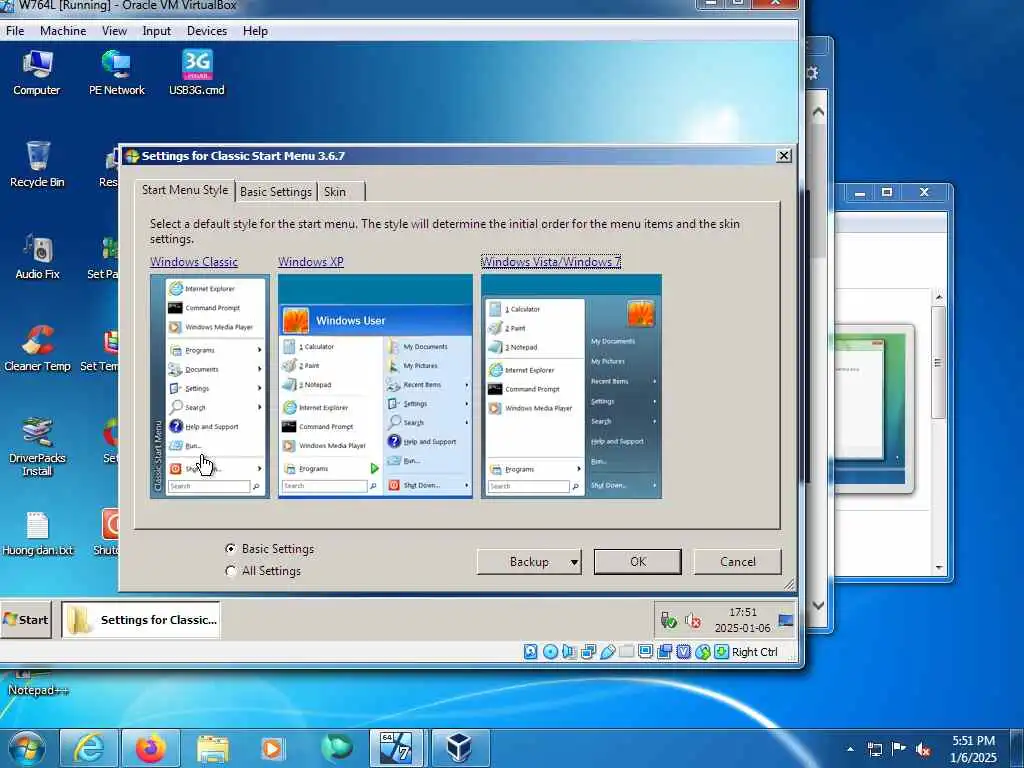
Task: Select the VirtualBox cube icon on host taskbar
Action: point(460,748)
